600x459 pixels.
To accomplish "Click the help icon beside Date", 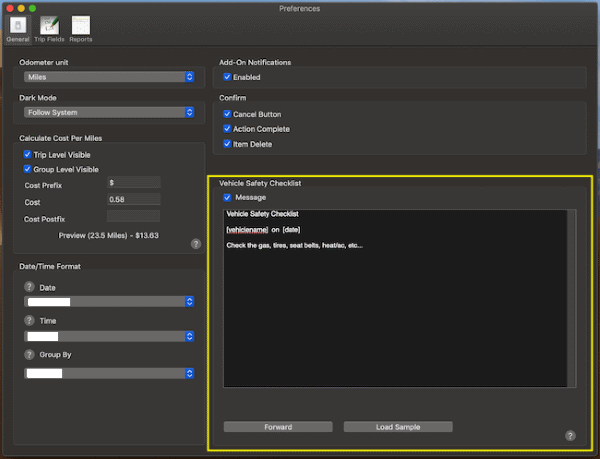I will (x=29, y=287).
